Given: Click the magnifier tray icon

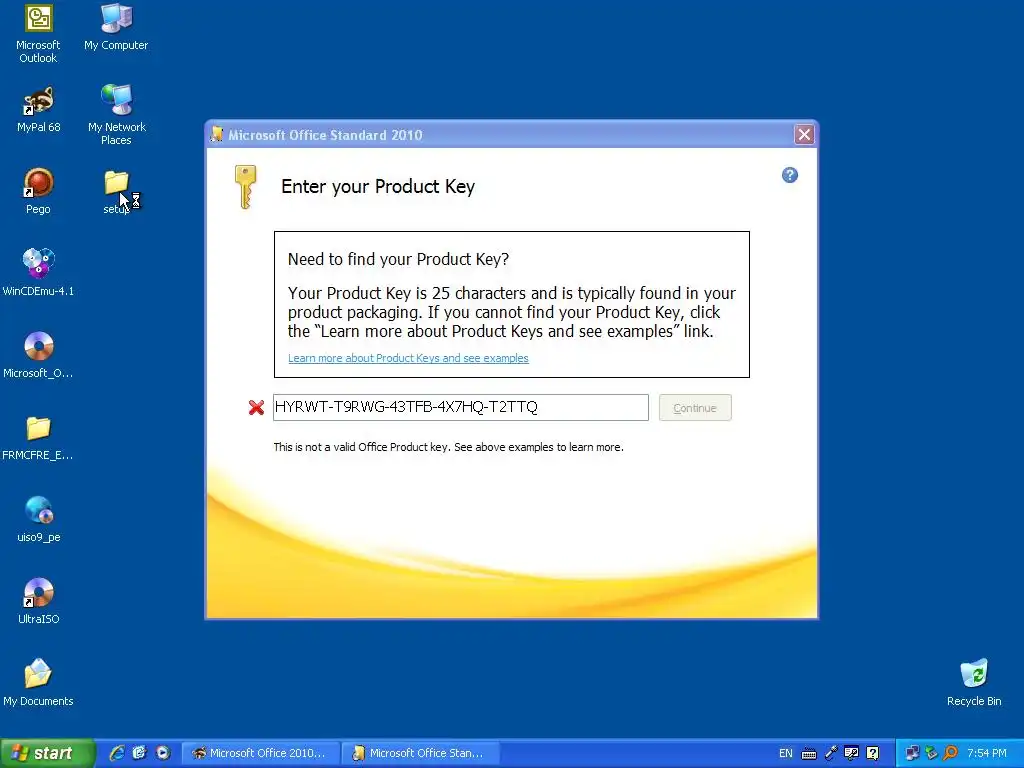Looking at the screenshot, I should [x=950, y=753].
